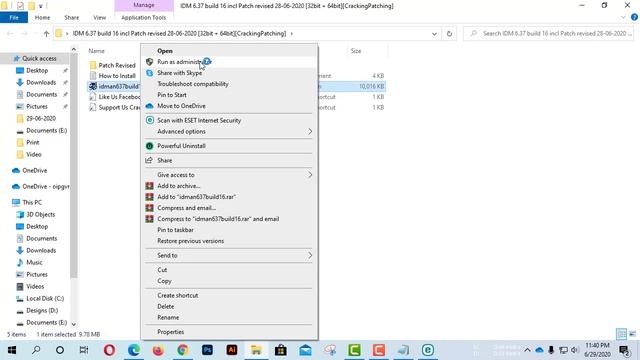
Task: Launch Illustrator from the taskbar
Action: pos(232,350)
